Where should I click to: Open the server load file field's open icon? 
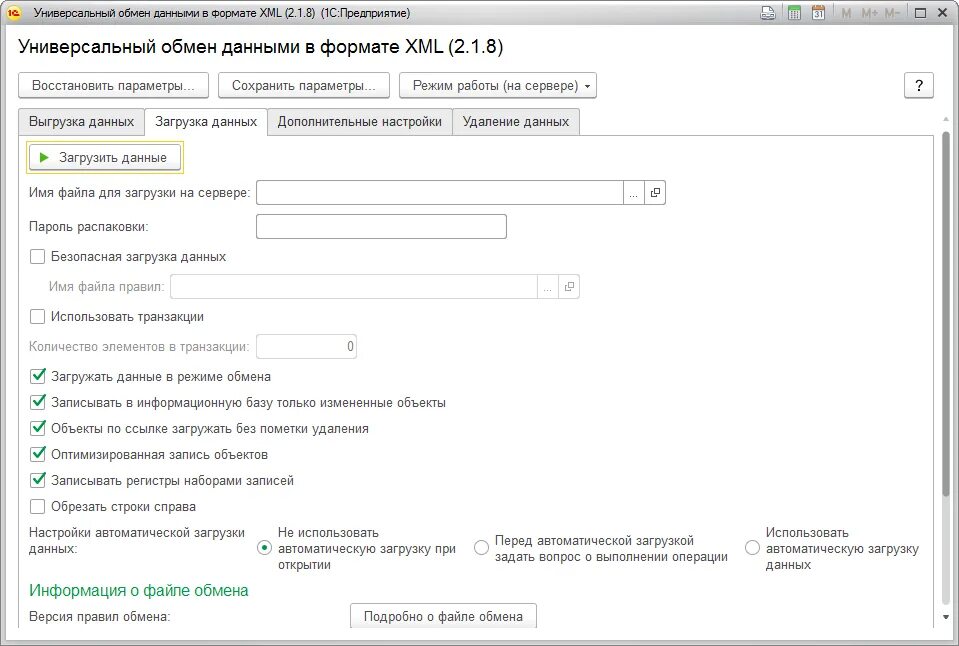click(x=655, y=193)
